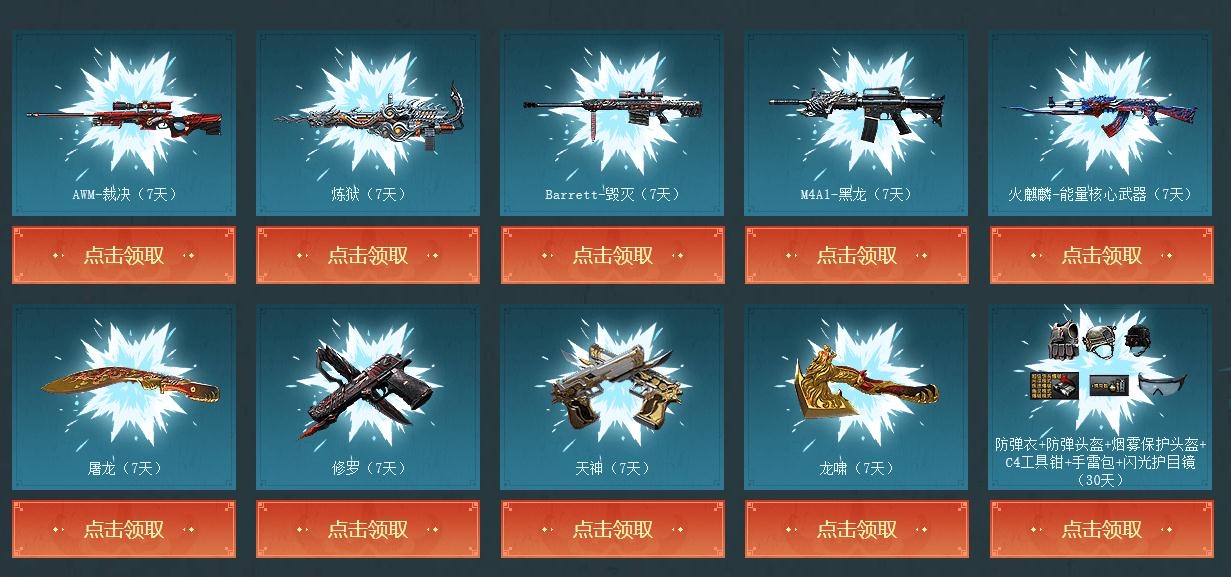
Task: Claim the M4A1-黑龙 reward
Action: 857,255
